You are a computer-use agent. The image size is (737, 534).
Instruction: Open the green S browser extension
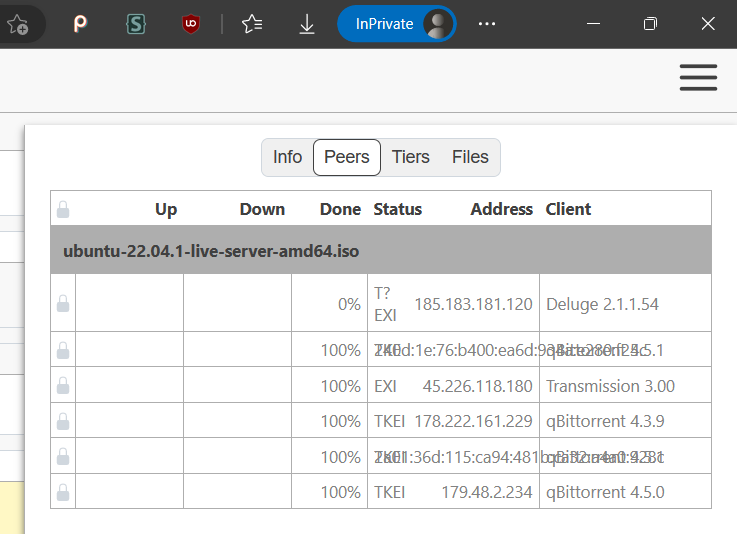136,24
